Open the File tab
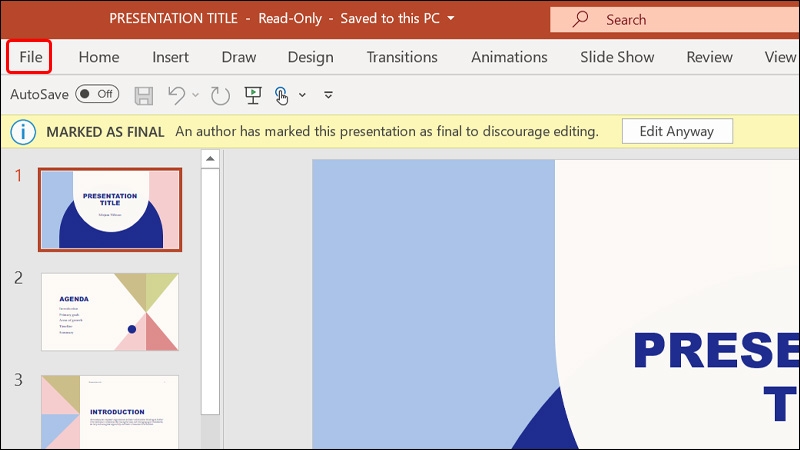800x450 pixels. point(30,57)
